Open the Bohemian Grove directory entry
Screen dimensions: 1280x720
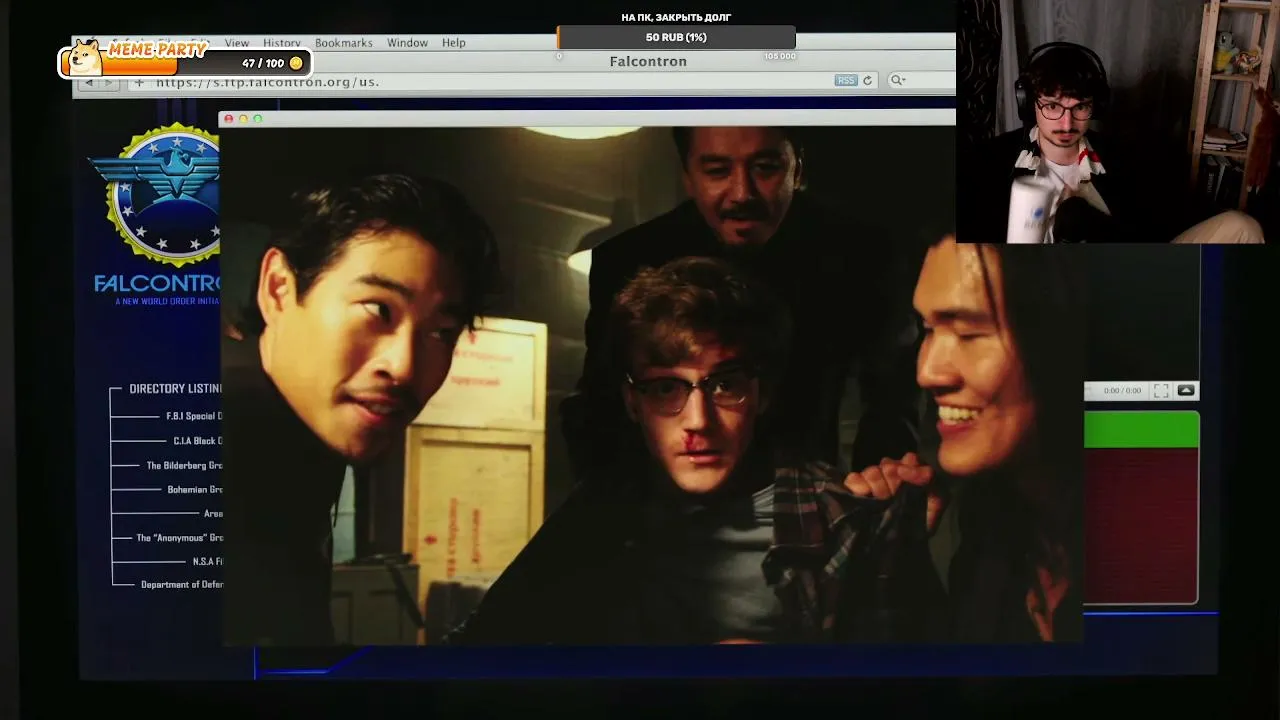click(195, 490)
